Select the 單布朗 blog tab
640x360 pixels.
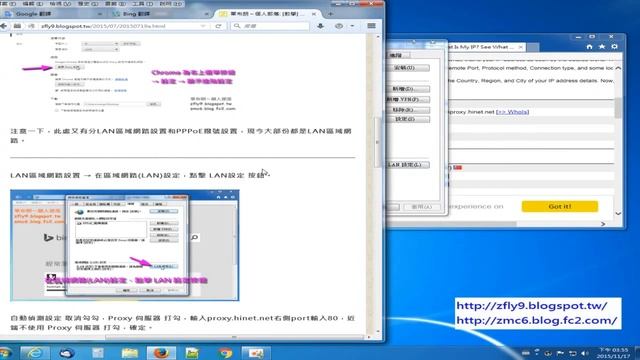point(267,14)
